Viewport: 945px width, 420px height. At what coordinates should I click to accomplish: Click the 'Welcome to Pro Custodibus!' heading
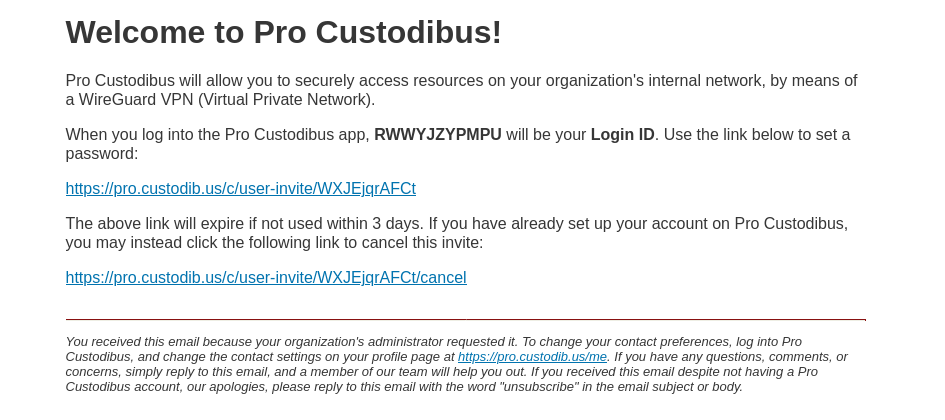[283, 32]
